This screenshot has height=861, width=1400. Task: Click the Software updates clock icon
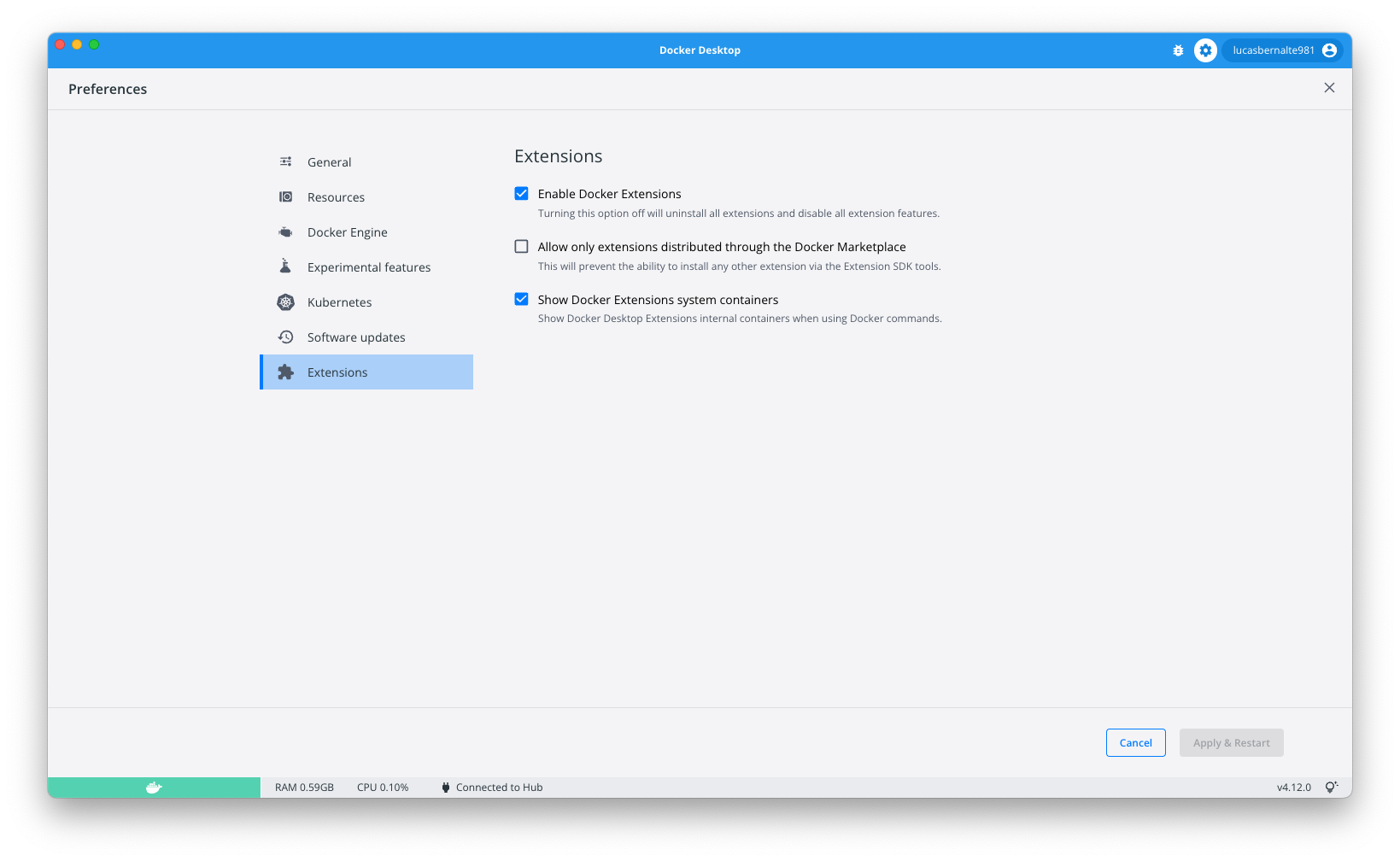(x=286, y=337)
